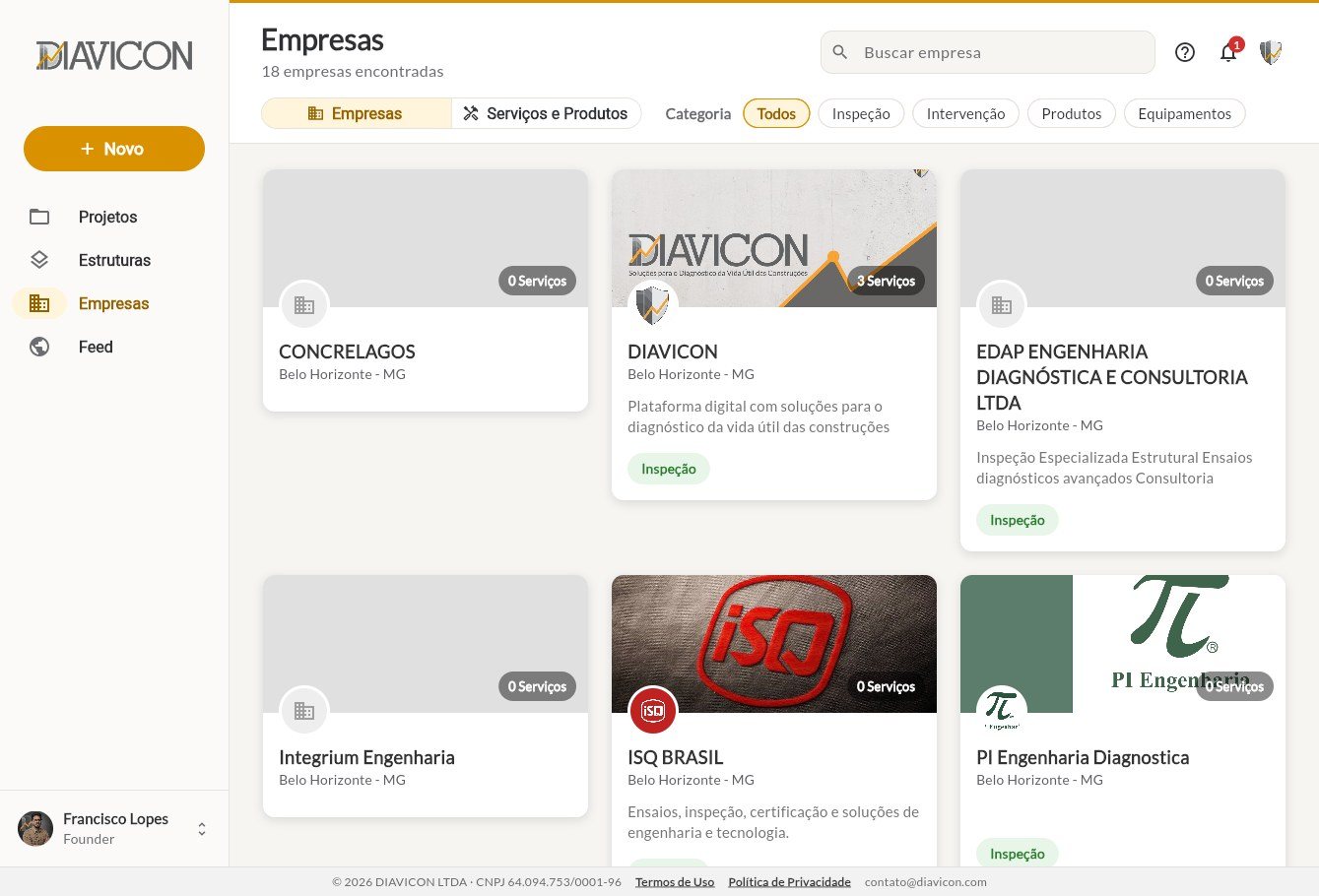Open Termos de Uso link
1319x896 pixels.
point(675,882)
